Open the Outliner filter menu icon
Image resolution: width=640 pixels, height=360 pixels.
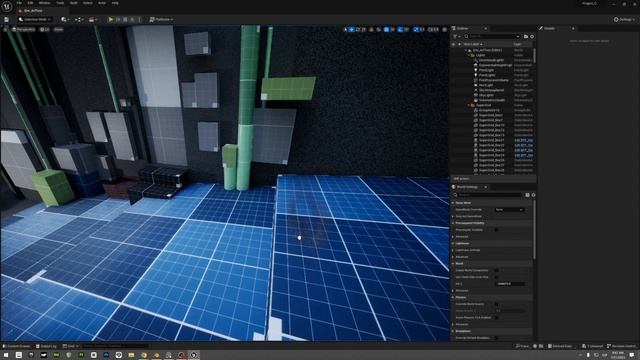(456, 36)
